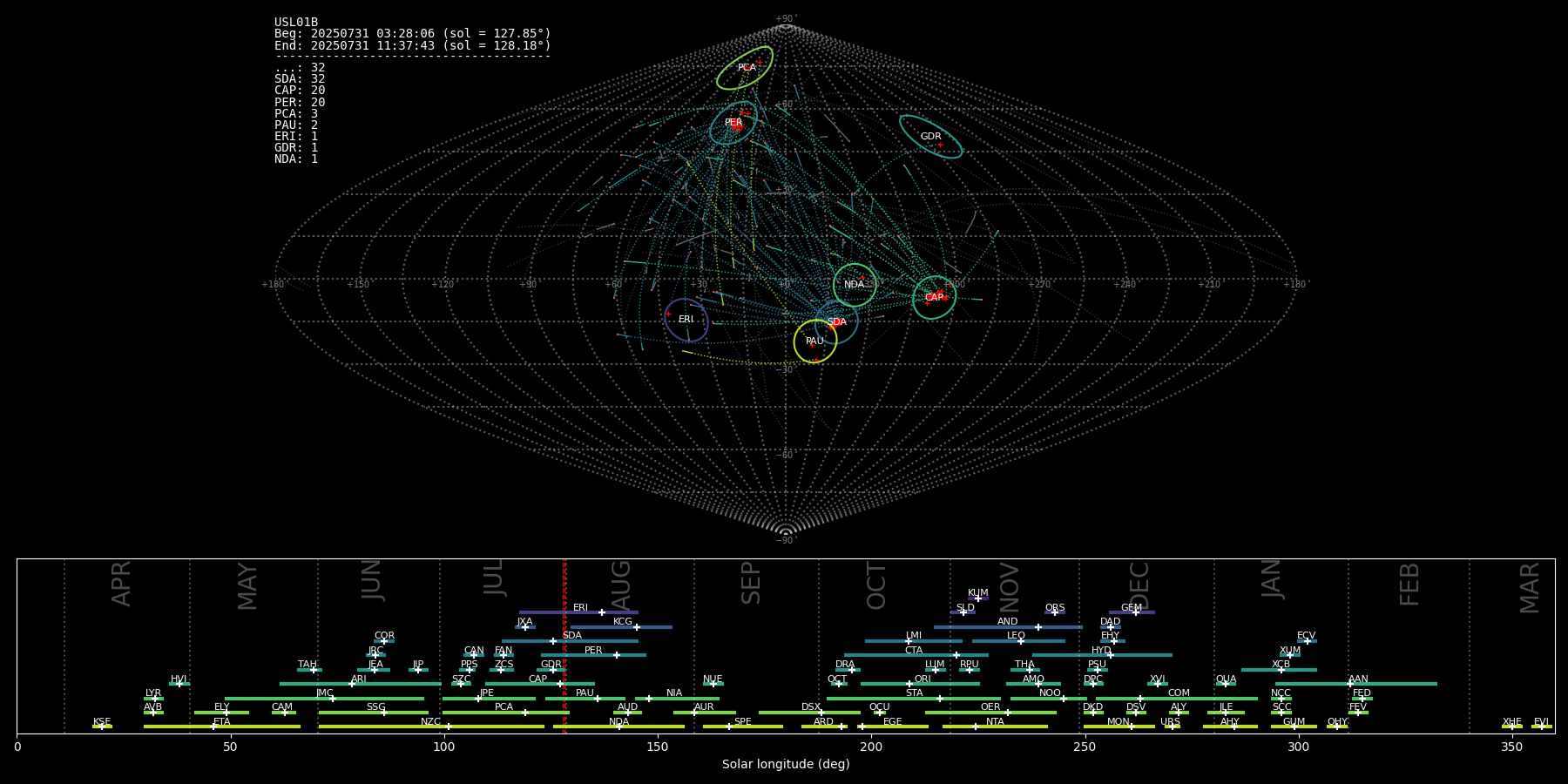Click the ORI shower label in timeline
Image resolution: width=1568 pixels, height=784 pixels.
tap(923, 679)
